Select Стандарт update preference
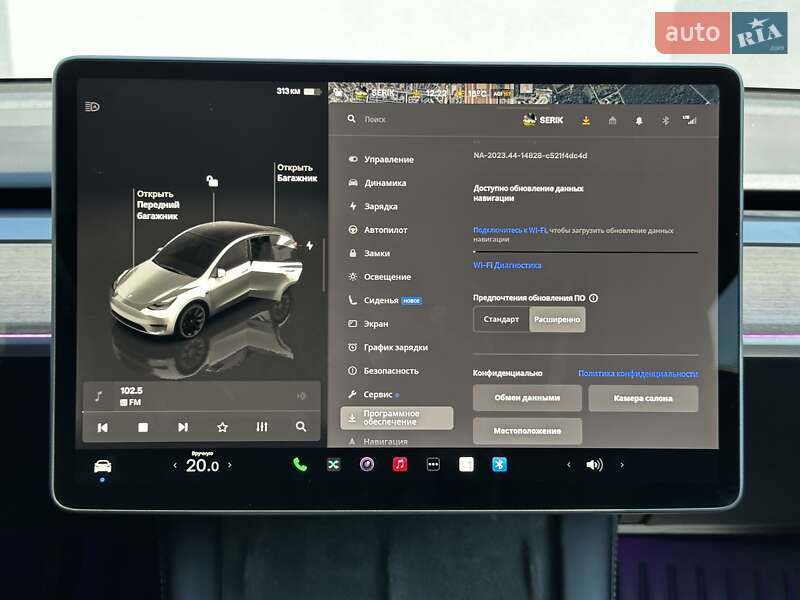Image resolution: width=800 pixels, height=600 pixels. point(501,319)
